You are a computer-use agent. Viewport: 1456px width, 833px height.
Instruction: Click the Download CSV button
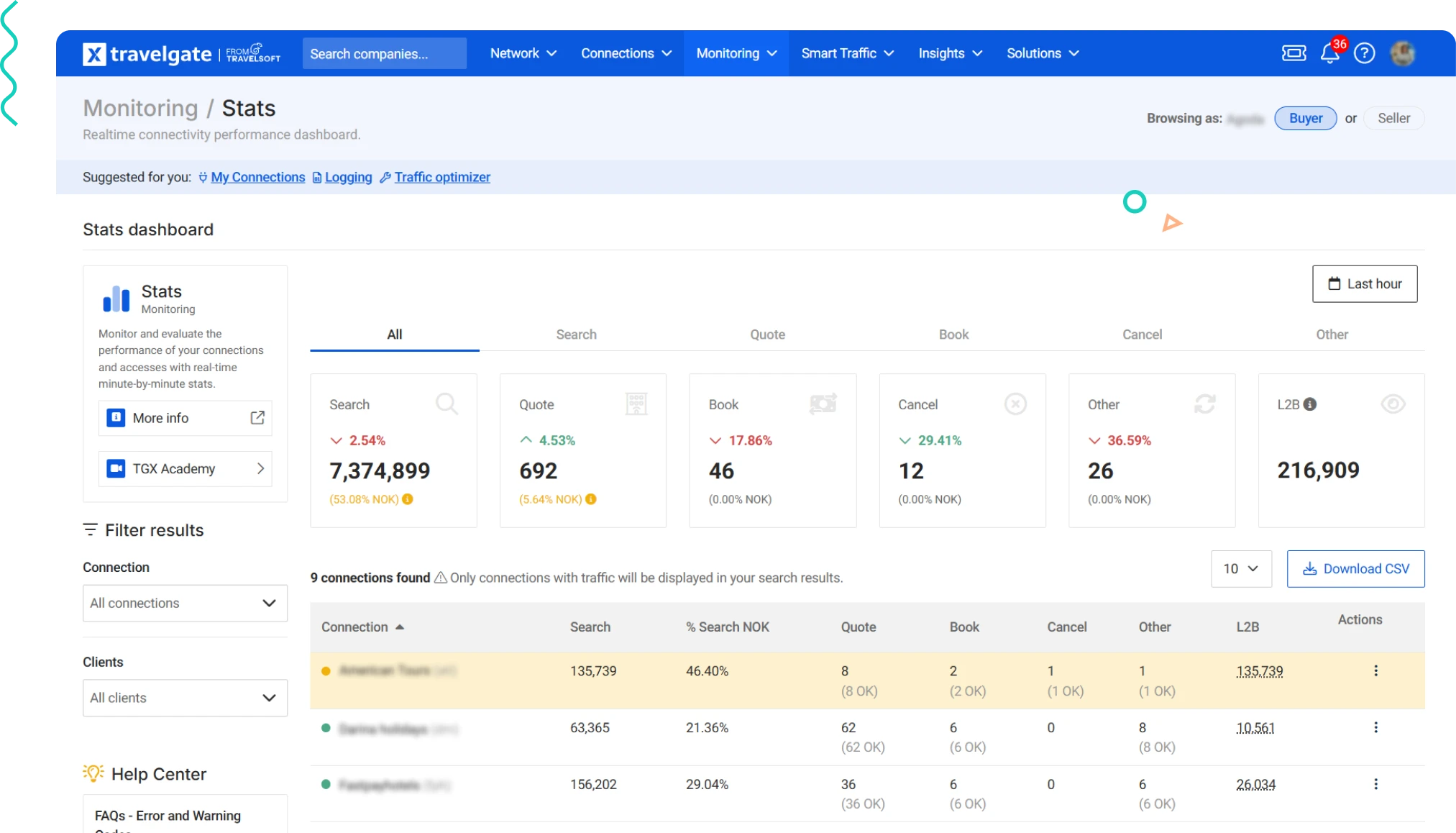click(1355, 569)
